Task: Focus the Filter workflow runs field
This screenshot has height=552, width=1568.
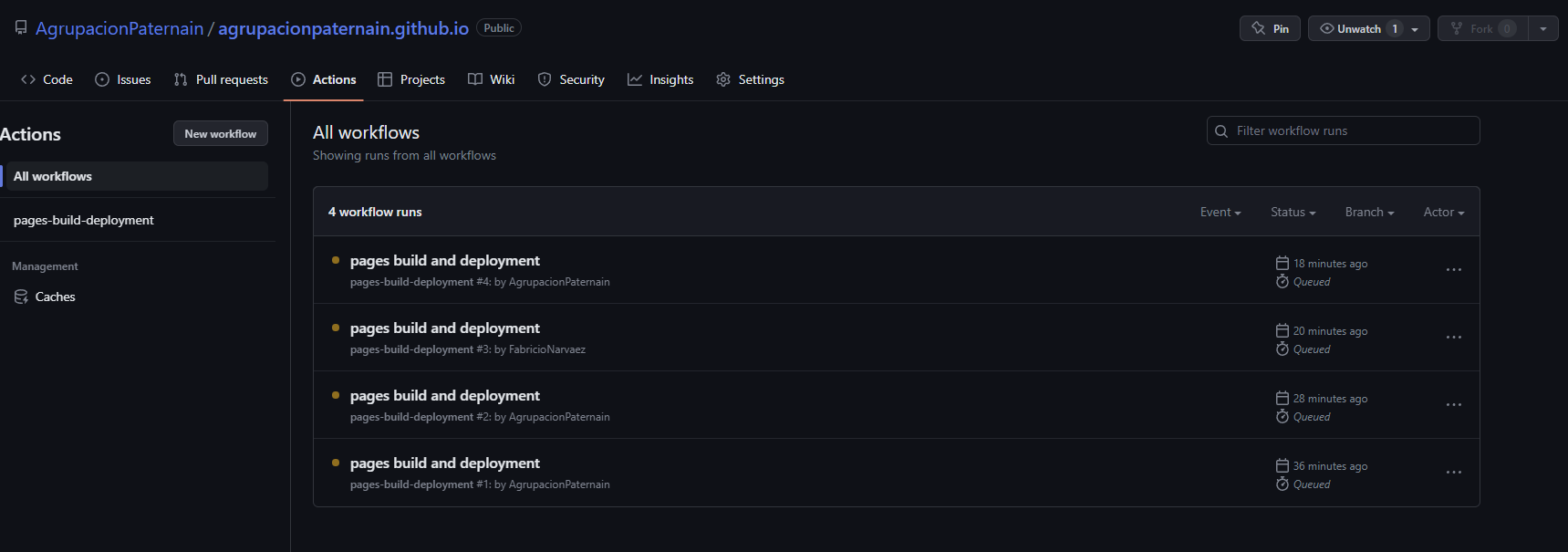Action: coord(1343,130)
